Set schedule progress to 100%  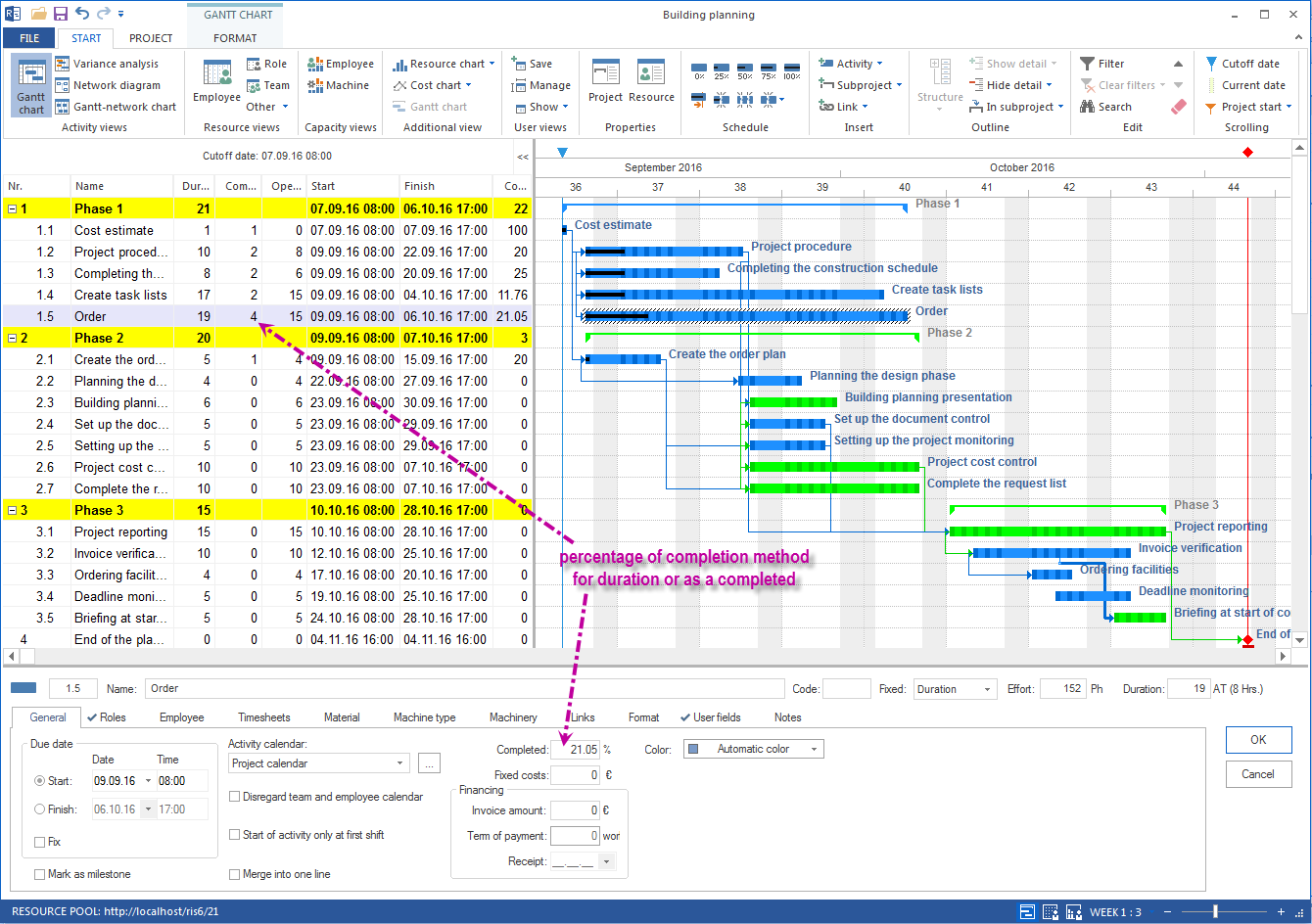792,69
